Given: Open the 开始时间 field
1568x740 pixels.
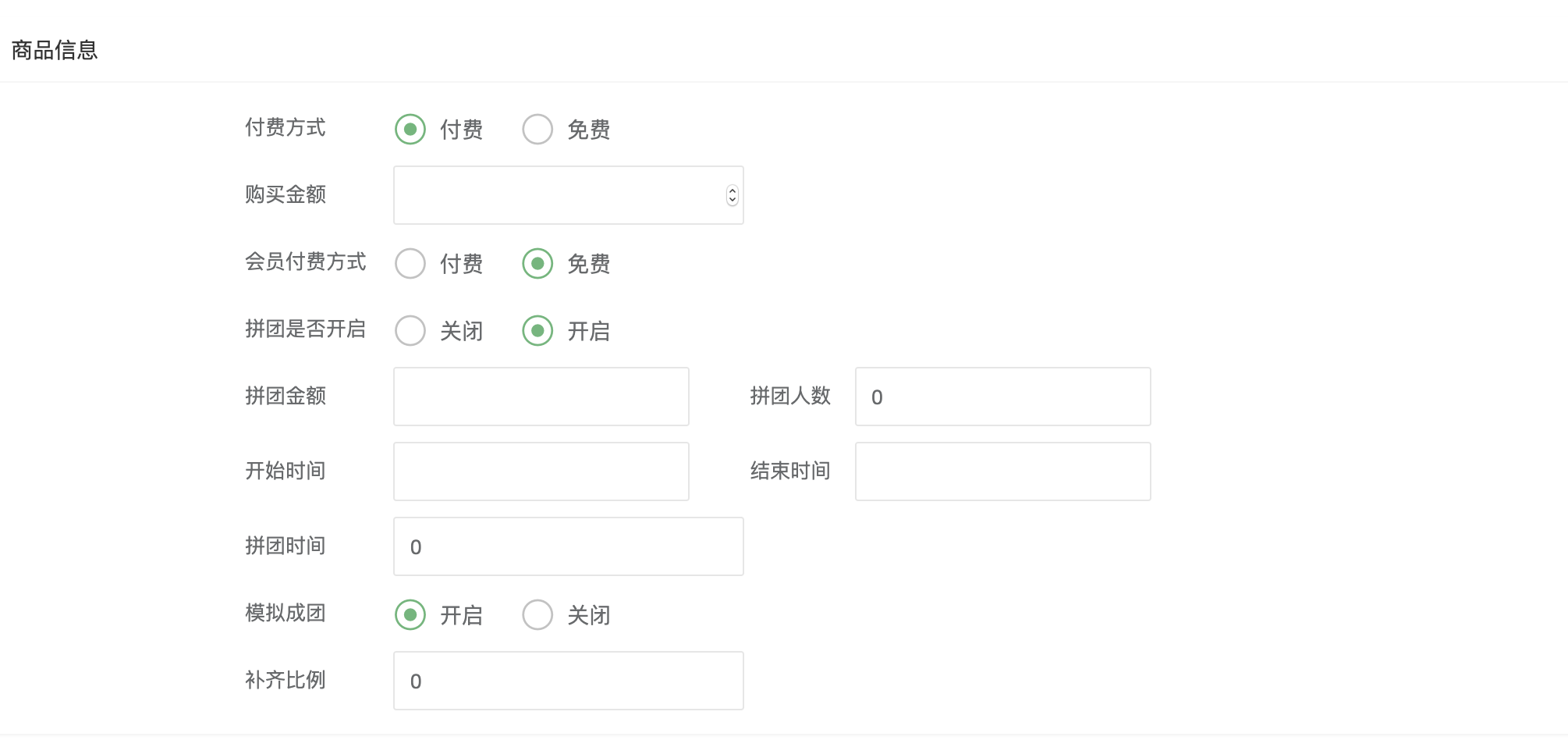Looking at the screenshot, I should point(541,471).
